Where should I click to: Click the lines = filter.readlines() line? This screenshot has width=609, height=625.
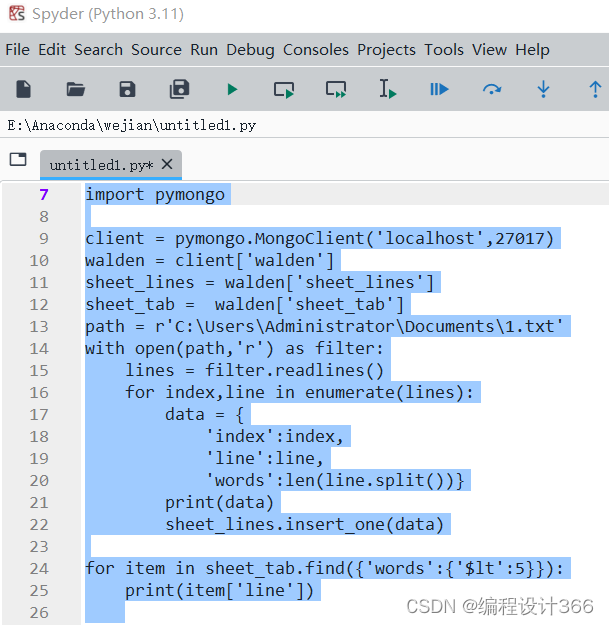pyautogui.click(x=254, y=370)
